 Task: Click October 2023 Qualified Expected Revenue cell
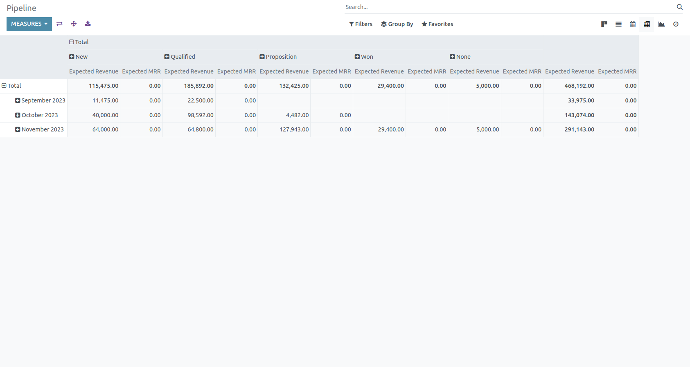(x=189, y=115)
